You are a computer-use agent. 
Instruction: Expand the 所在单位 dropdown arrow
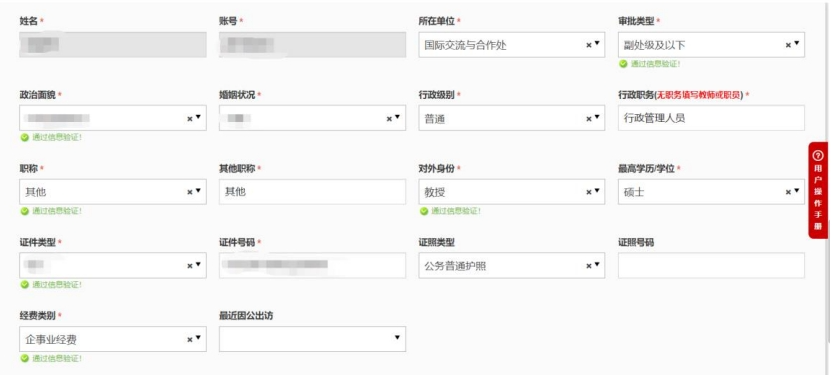[x=597, y=44]
